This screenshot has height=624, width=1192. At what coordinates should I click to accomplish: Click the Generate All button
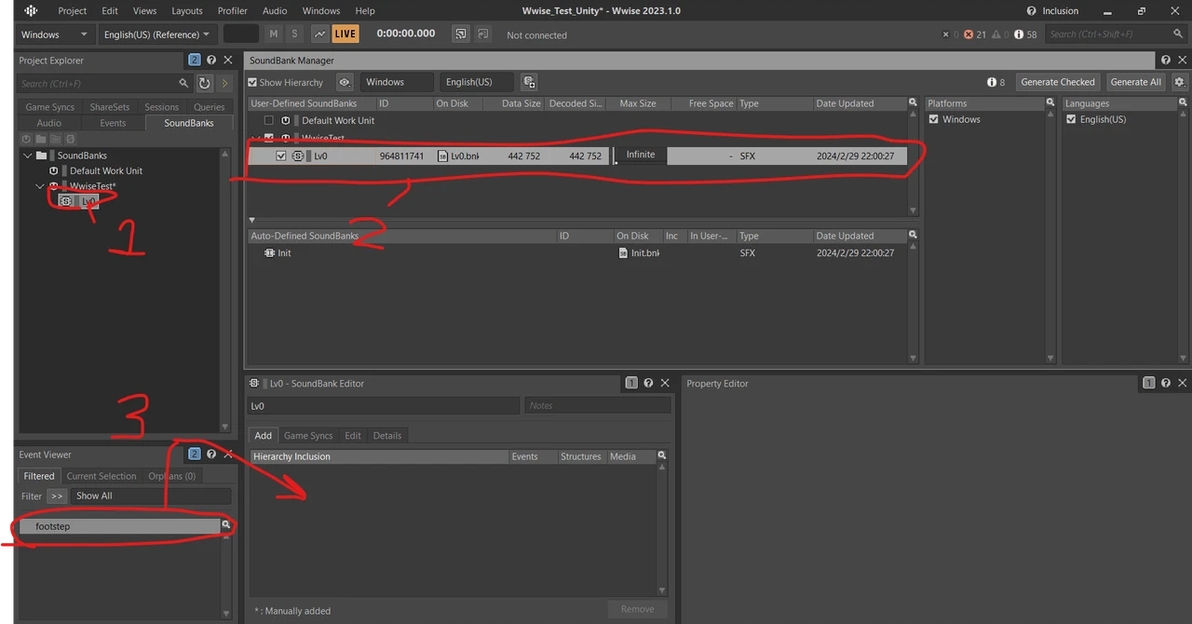(x=1136, y=82)
